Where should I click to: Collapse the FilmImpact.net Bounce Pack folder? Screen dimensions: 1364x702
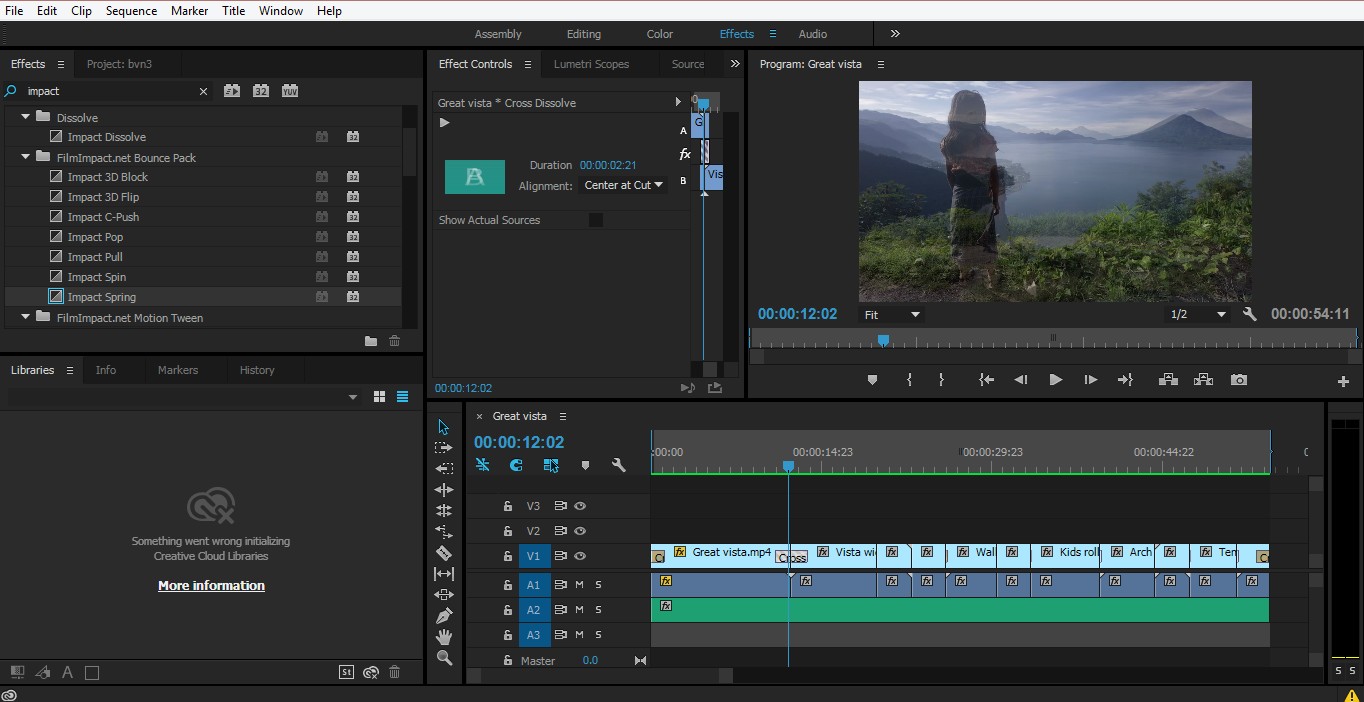click(26, 157)
